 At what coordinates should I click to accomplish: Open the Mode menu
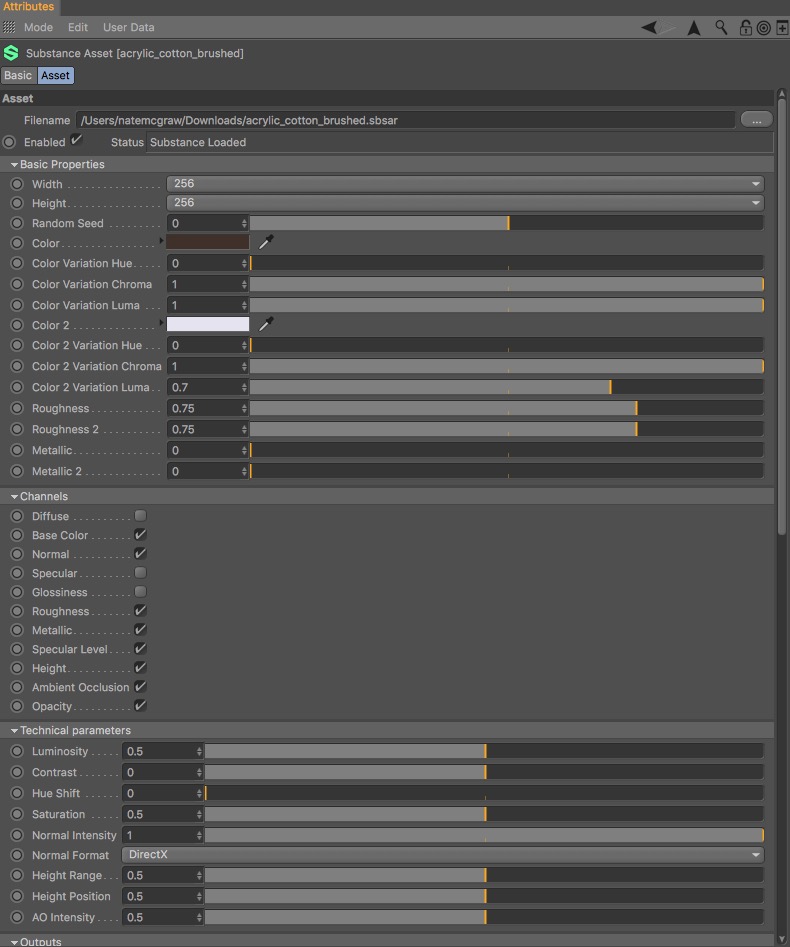tap(38, 27)
